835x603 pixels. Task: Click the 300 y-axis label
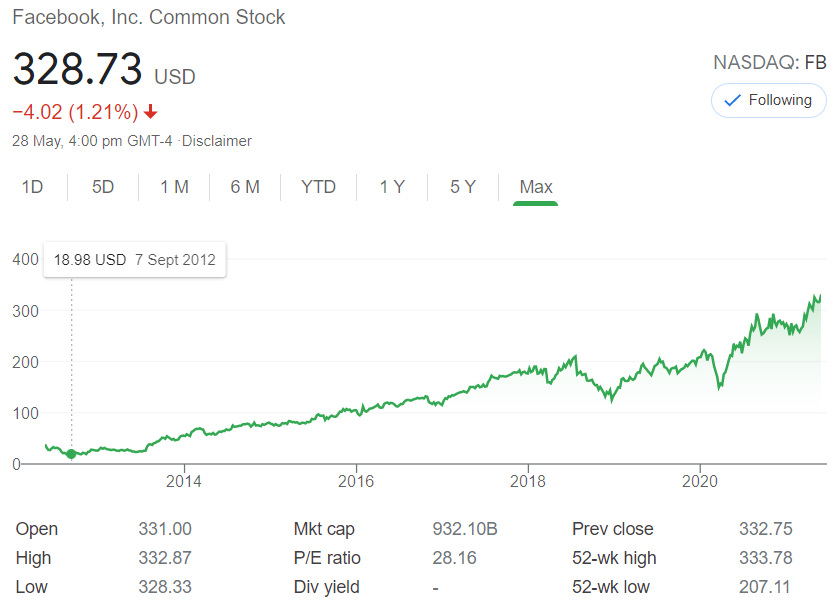[26, 311]
